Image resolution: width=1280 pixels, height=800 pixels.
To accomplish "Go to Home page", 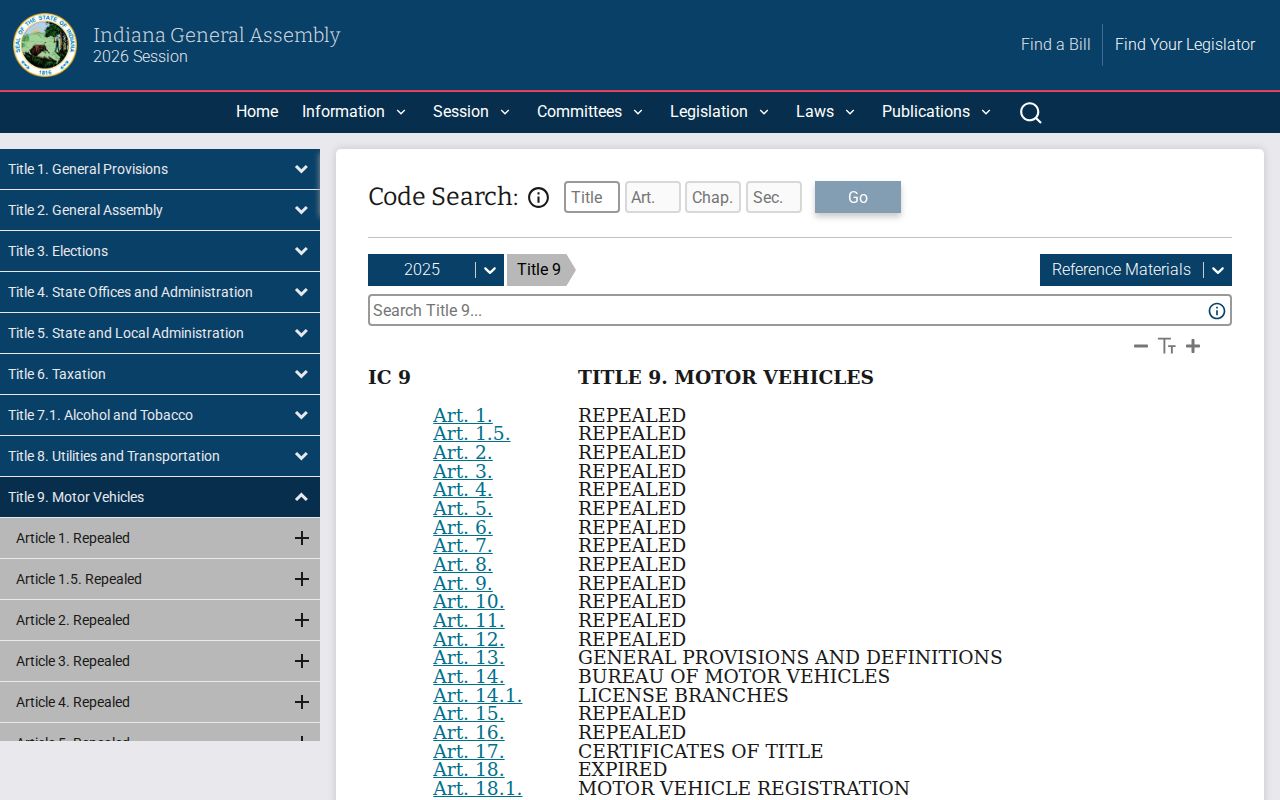I will coord(257,112).
